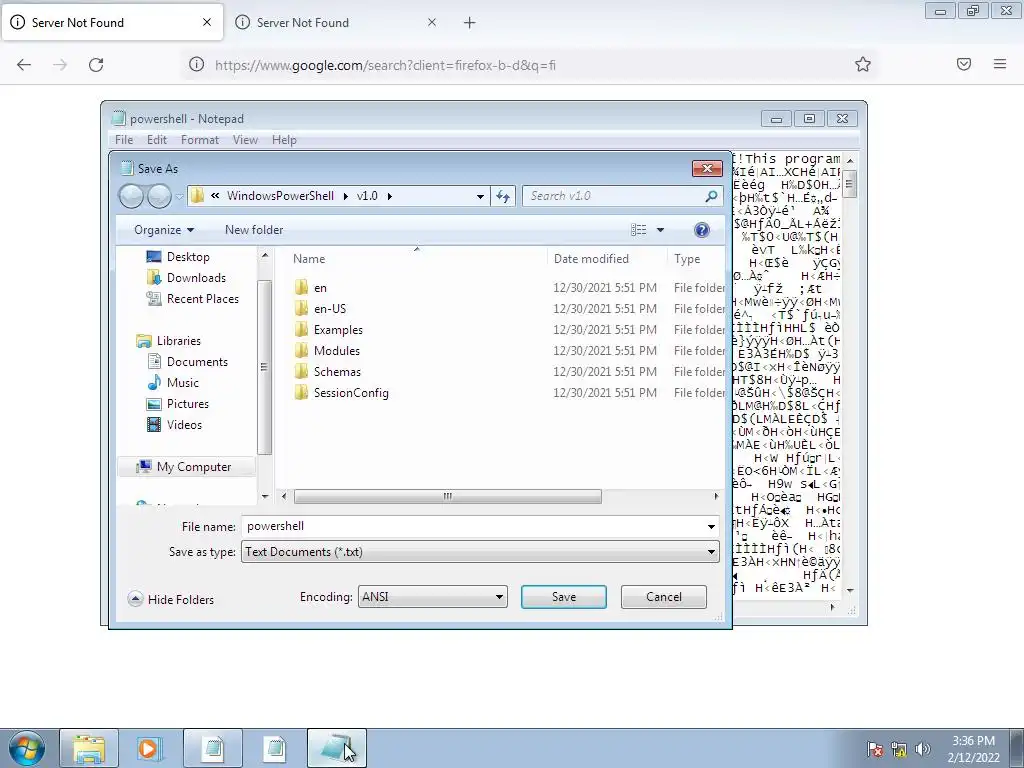Select the SessionConfig folder

tap(351, 392)
